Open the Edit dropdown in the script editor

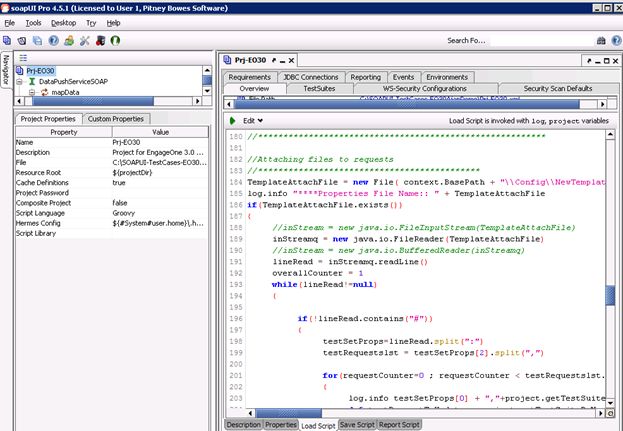(253, 121)
